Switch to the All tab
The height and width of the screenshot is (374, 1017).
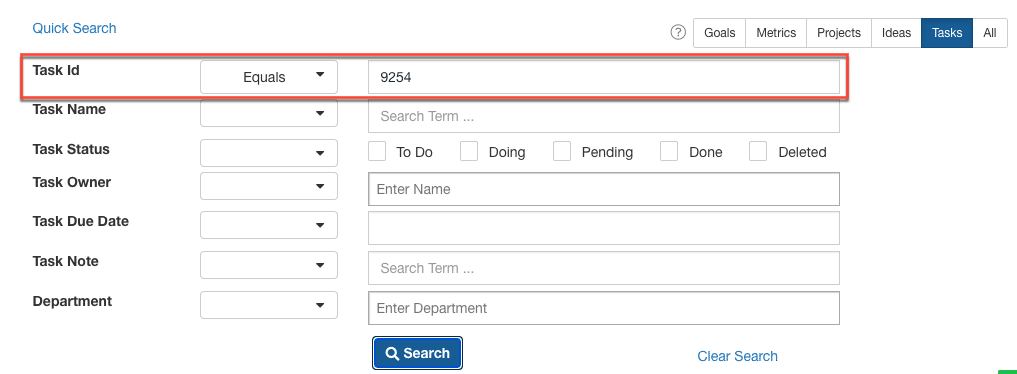coord(990,33)
